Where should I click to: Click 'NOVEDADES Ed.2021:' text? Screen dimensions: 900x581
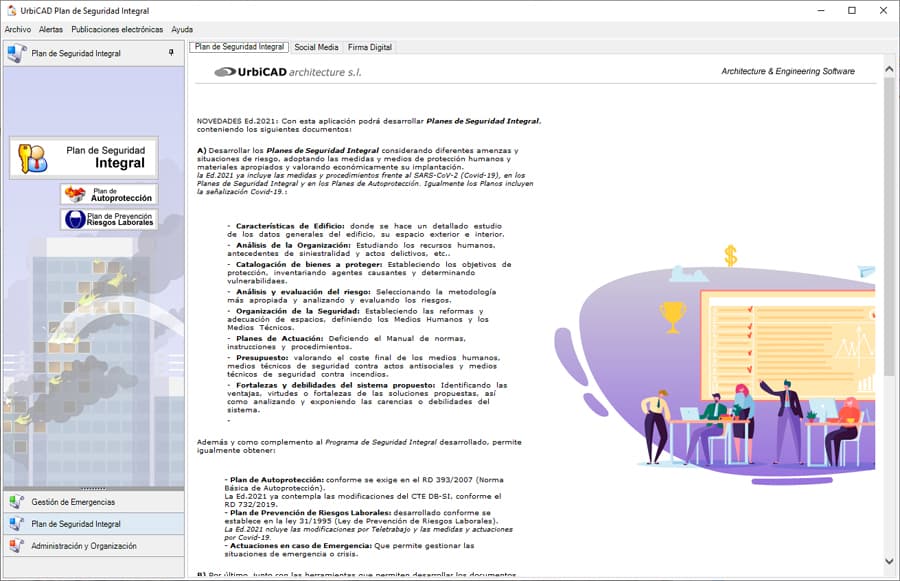[238, 121]
